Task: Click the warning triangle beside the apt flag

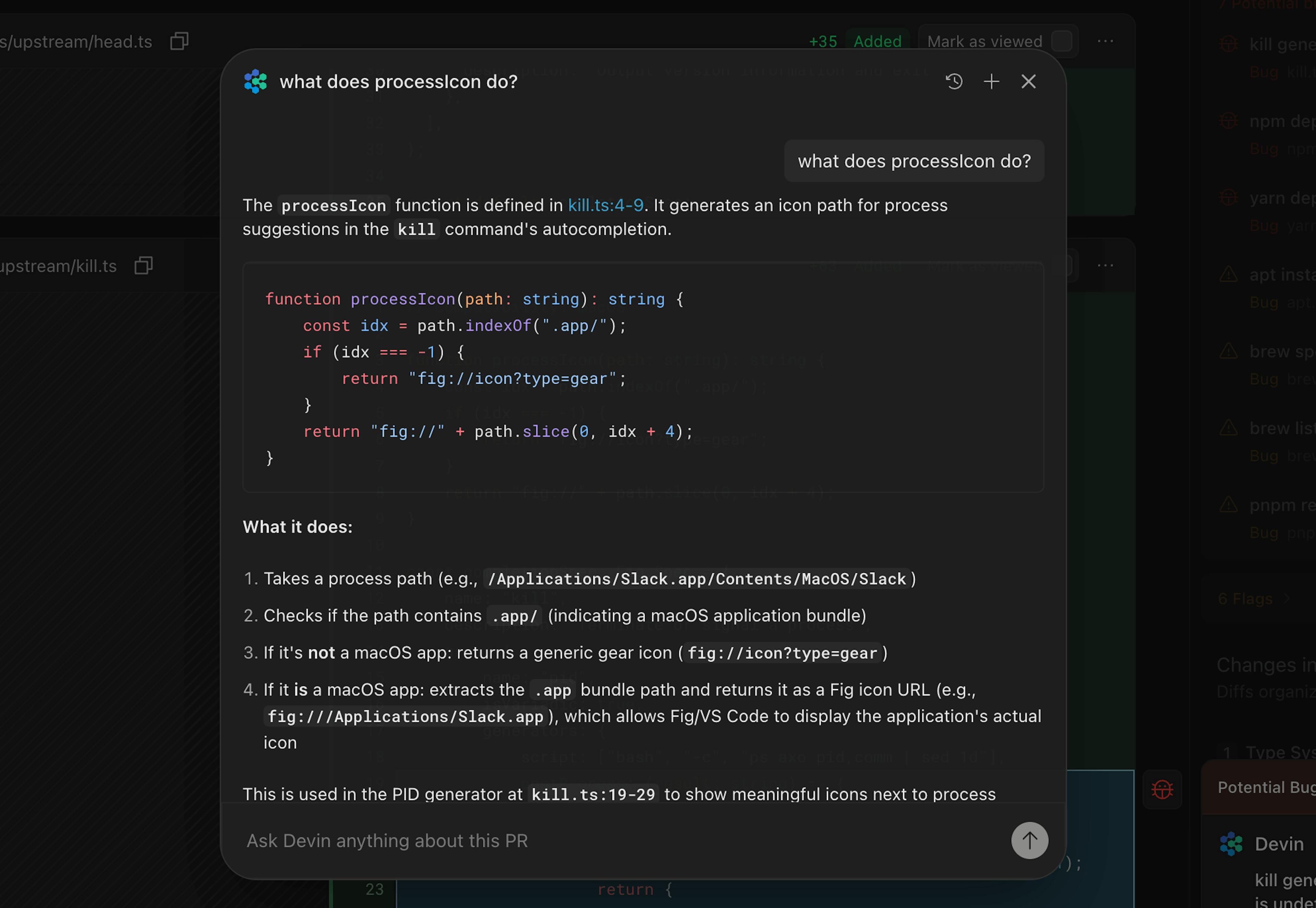Action: pos(1228,274)
